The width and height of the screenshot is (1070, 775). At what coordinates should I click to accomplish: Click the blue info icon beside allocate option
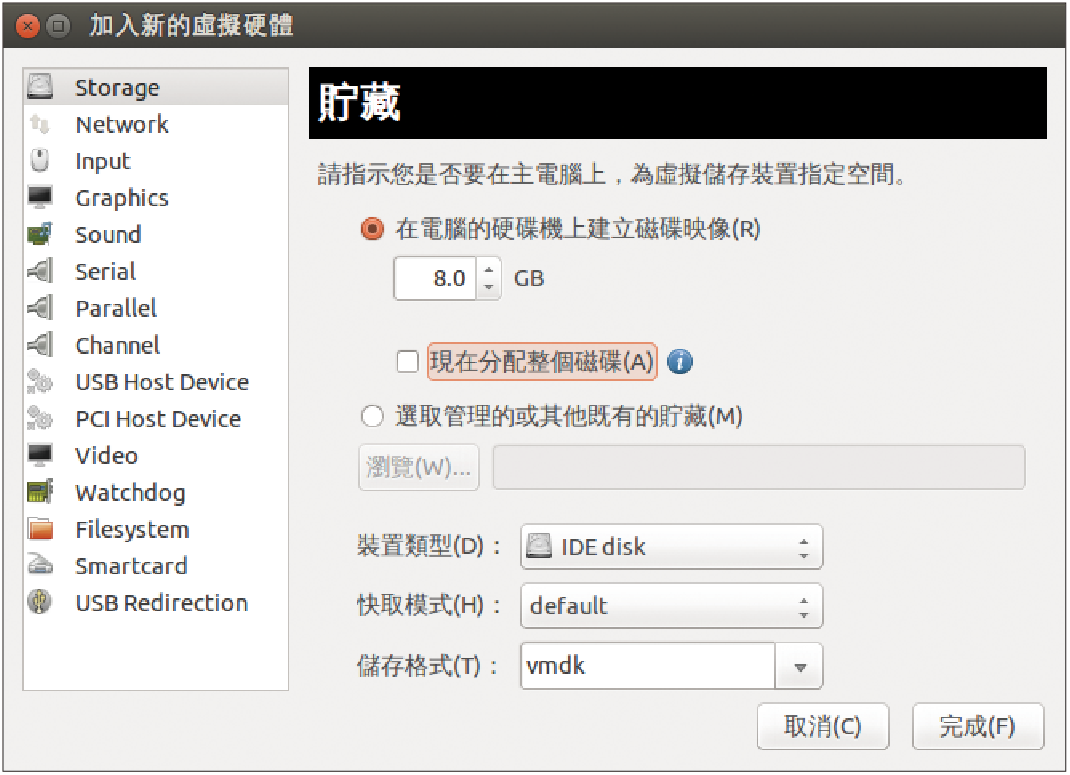[679, 362]
